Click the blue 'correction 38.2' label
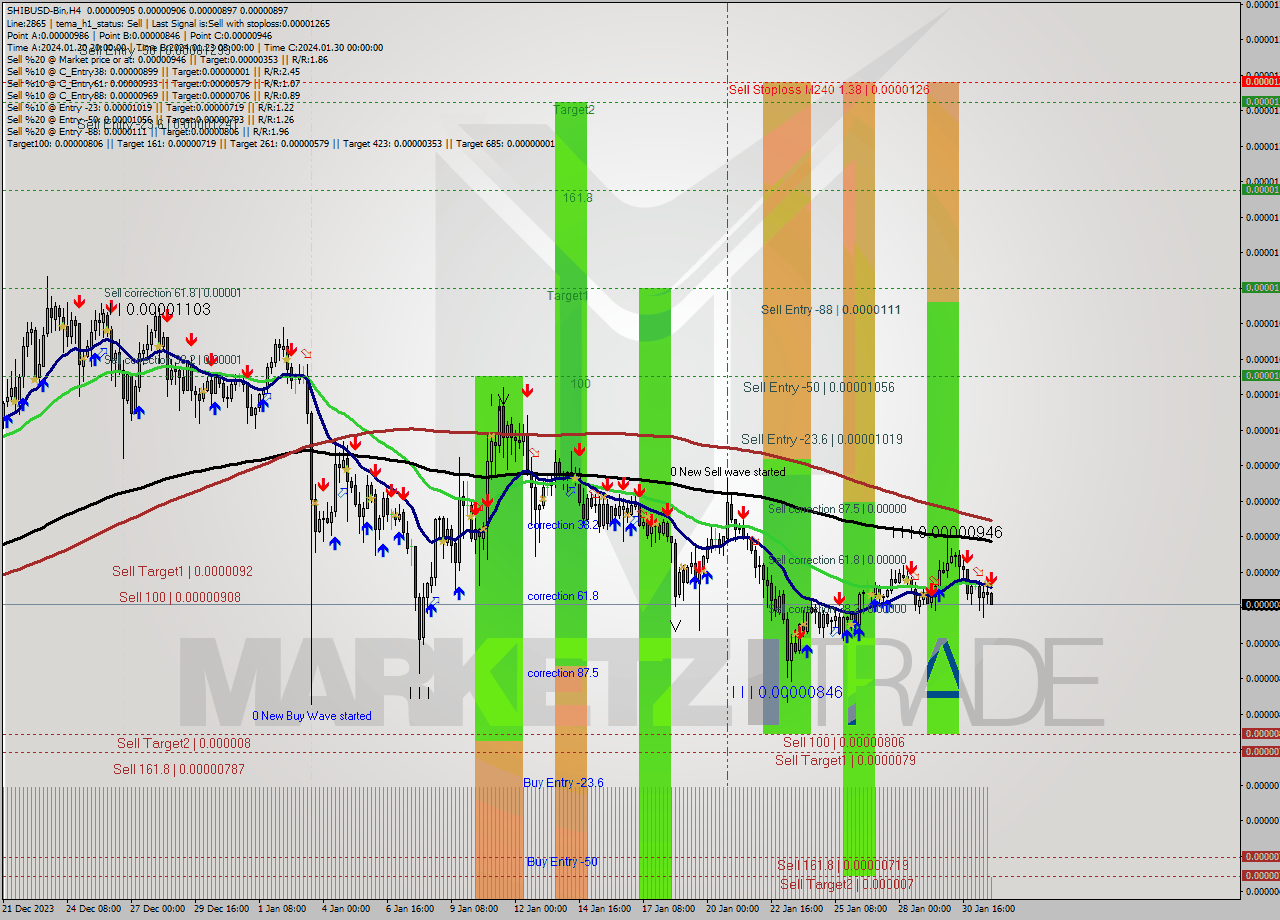Image resolution: width=1280 pixels, height=920 pixels. click(563, 525)
